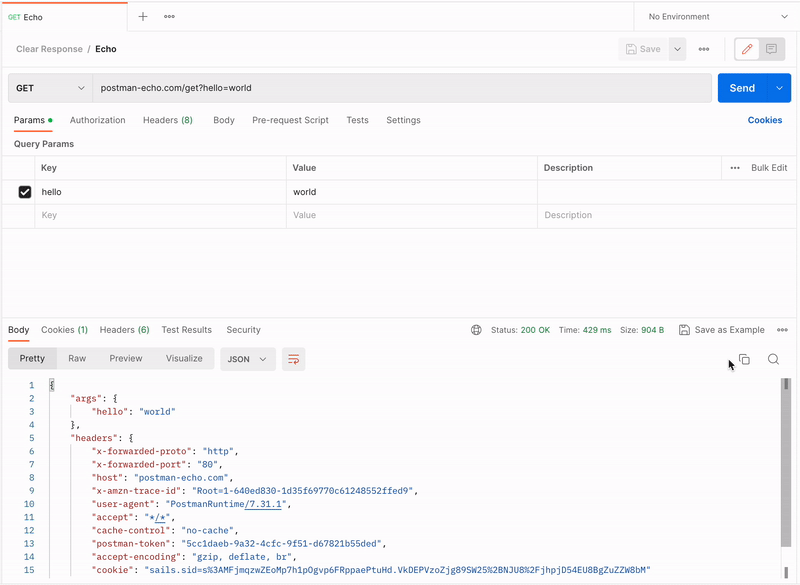Open search in the response viewer
Screen dimensions: 800x585
773,359
